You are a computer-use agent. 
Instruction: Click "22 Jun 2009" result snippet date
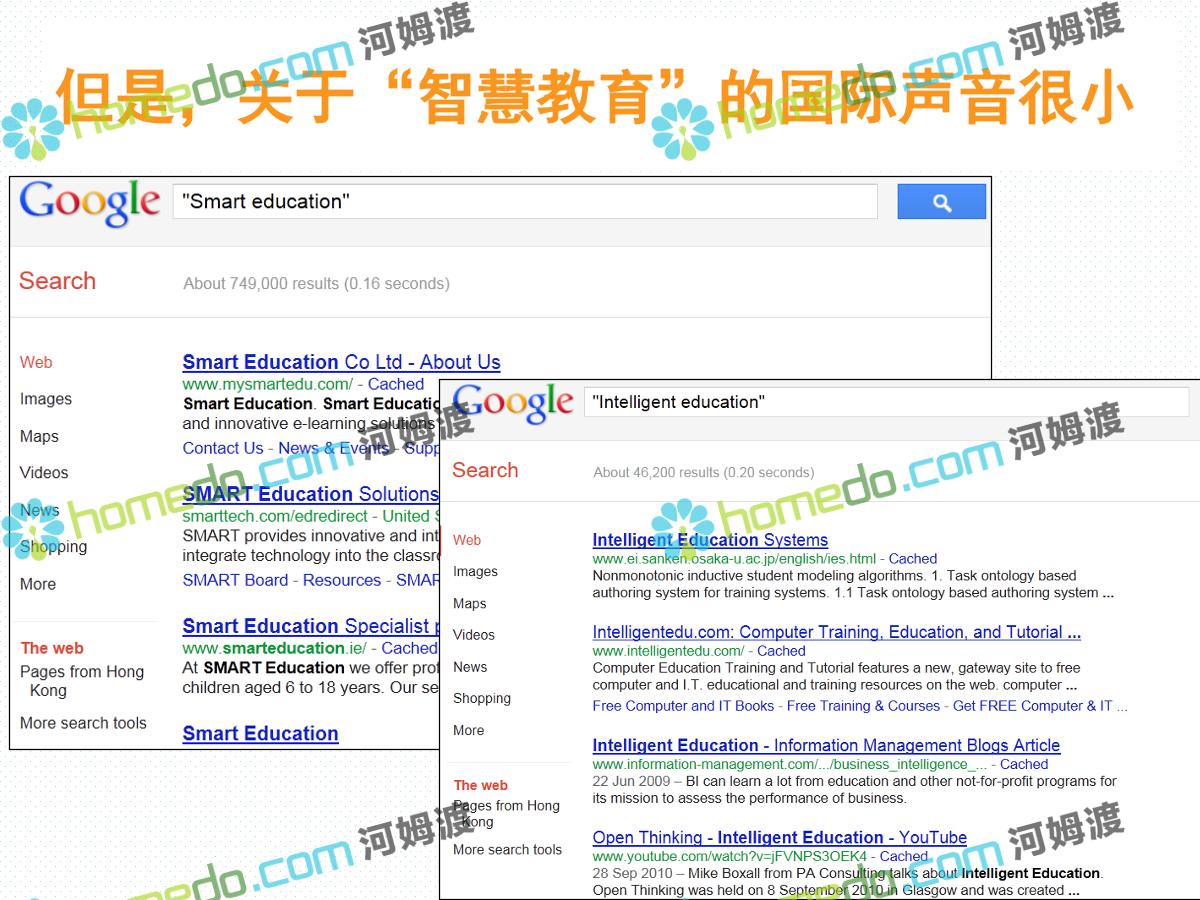[x=633, y=781]
